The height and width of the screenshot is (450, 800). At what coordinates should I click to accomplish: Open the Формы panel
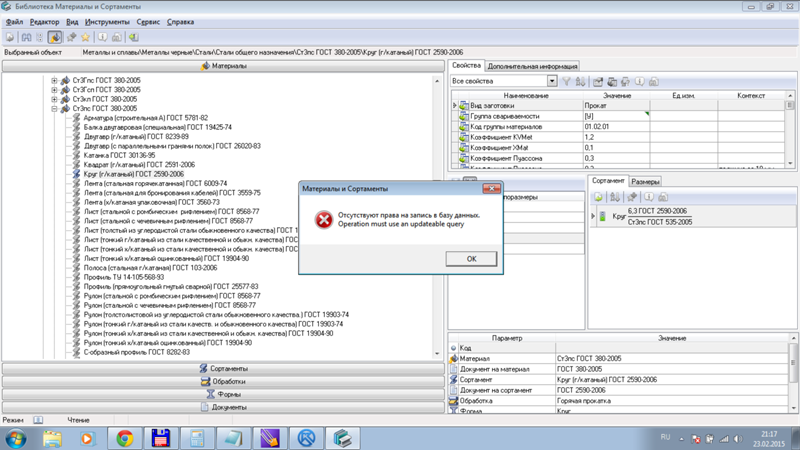[x=223, y=394]
